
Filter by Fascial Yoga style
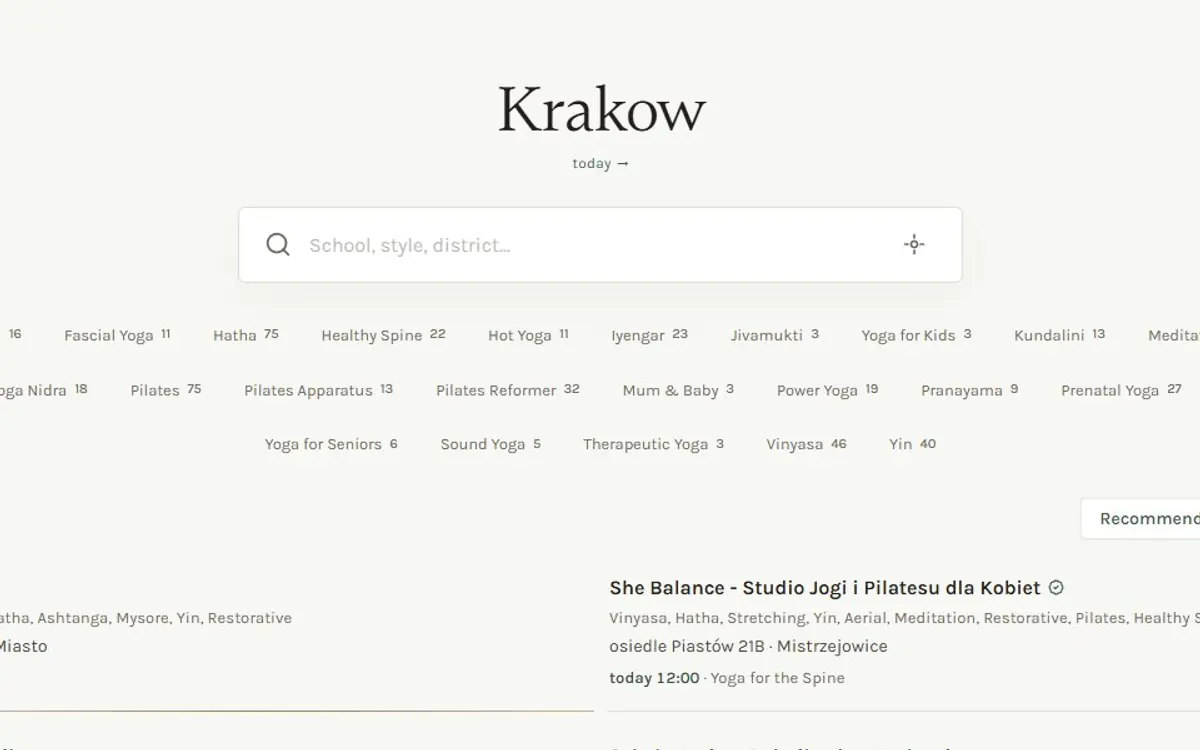(117, 335)
